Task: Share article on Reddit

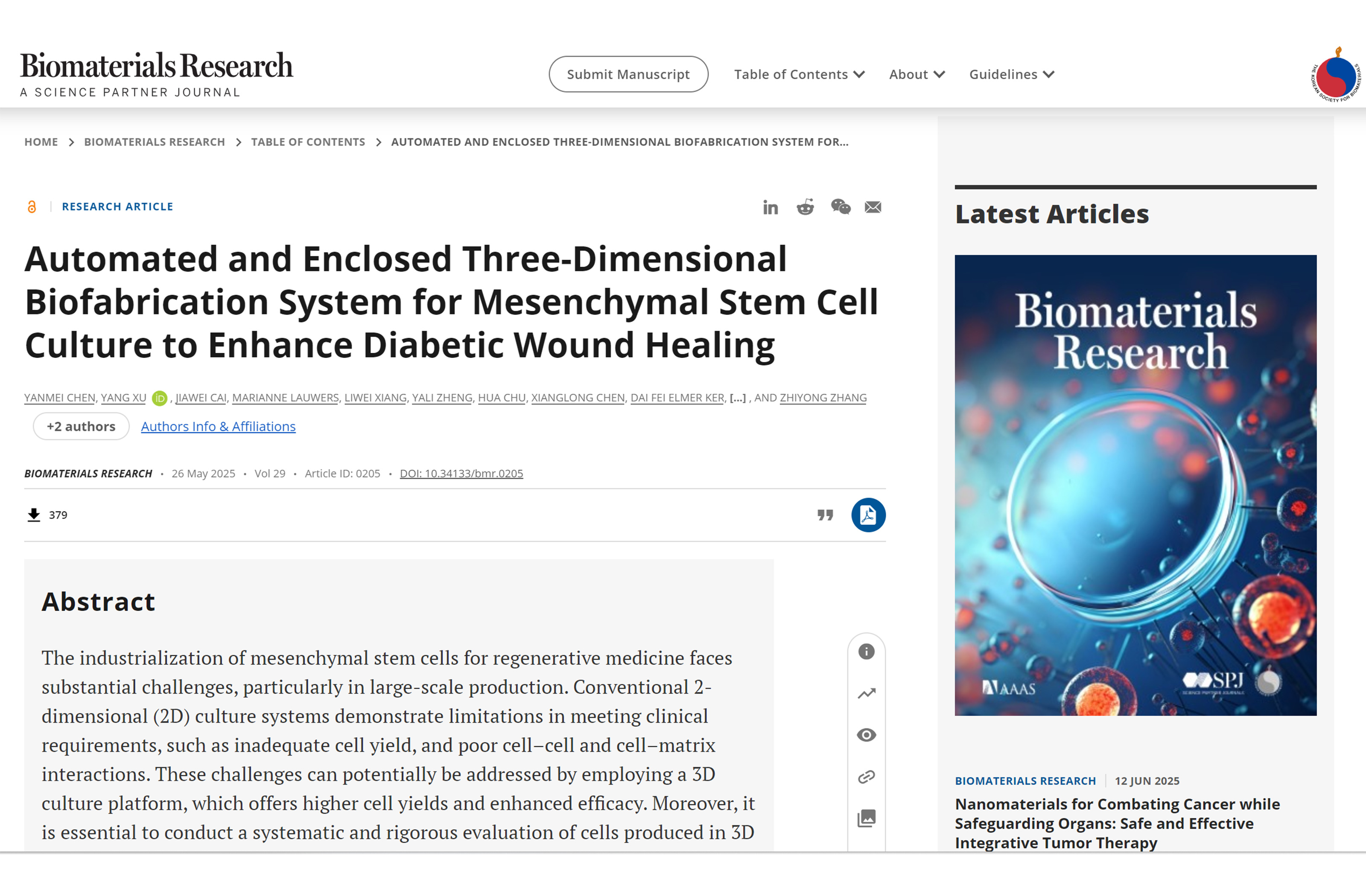Action: [x=805, y=207]
